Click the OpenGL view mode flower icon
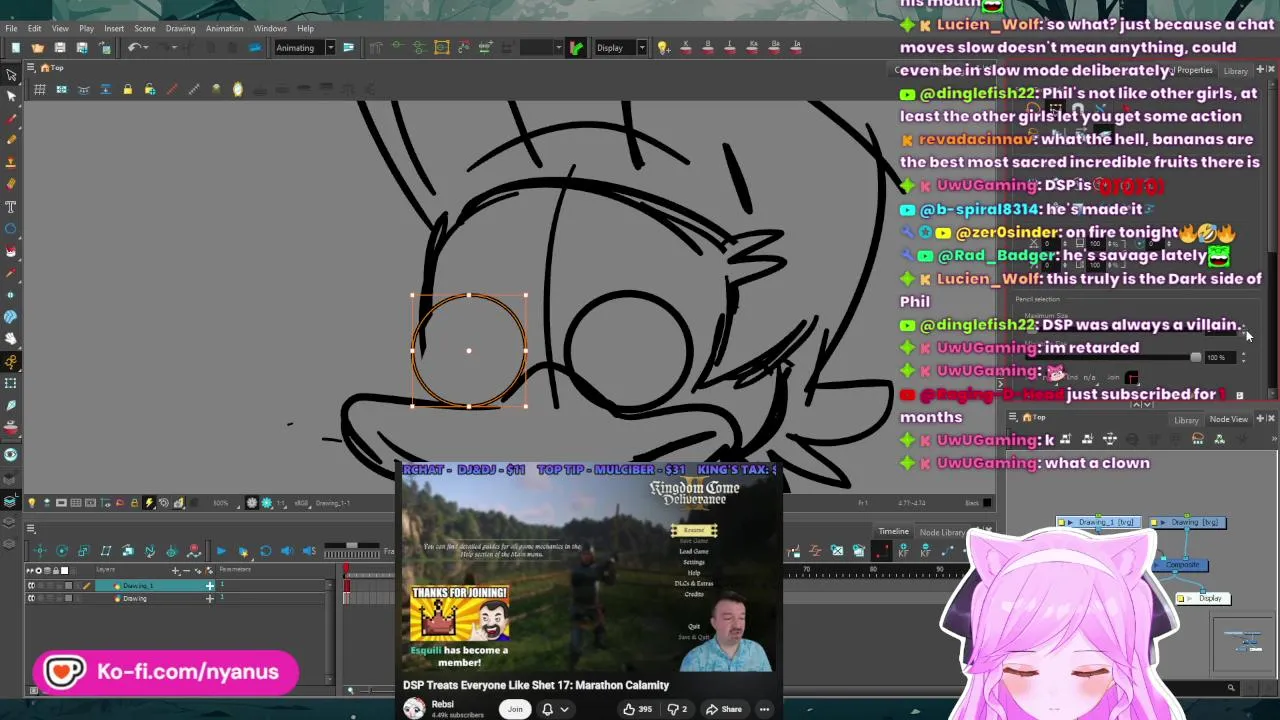Screen dimensions: 1280x720 (x=251, y=503)
